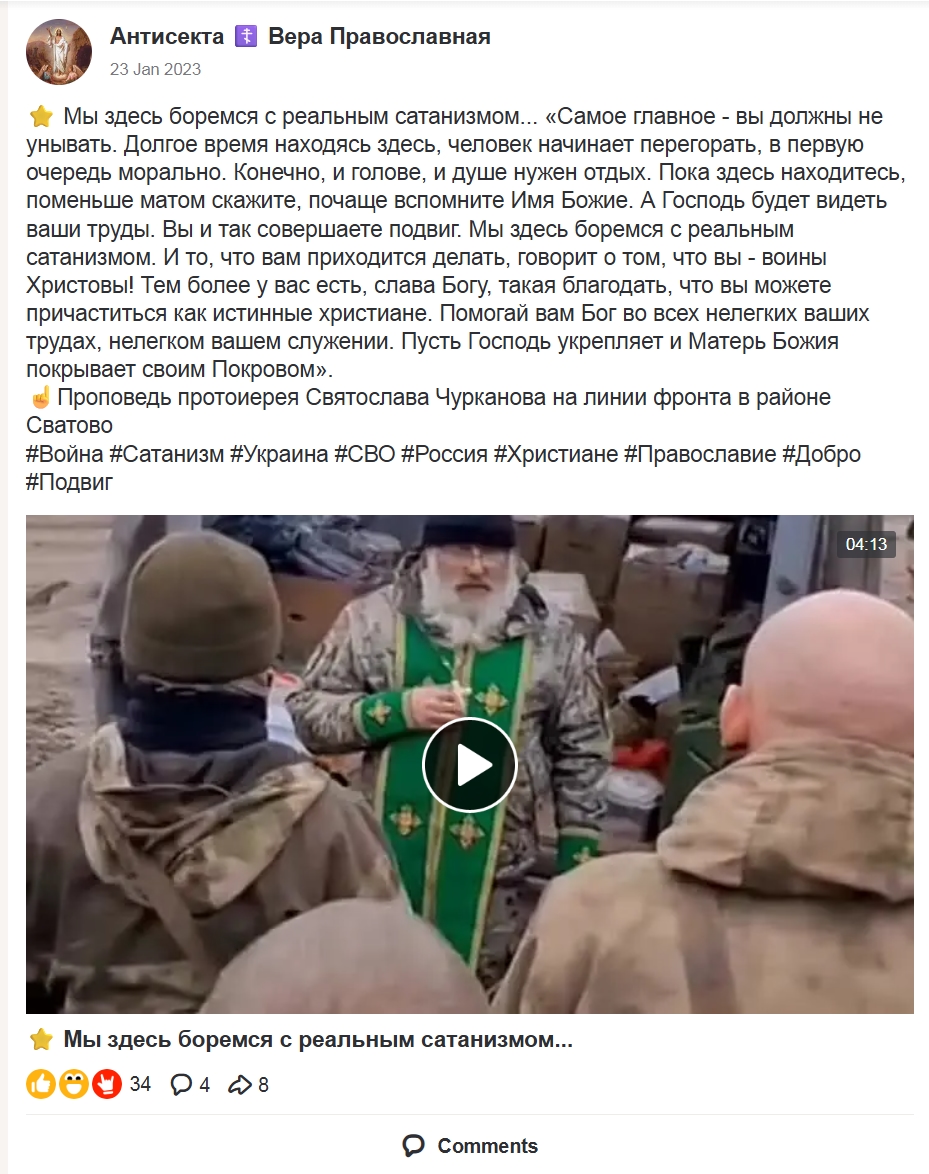Click the video title below the thumbnail
929x1174 pixels.
click(317, 1039)
